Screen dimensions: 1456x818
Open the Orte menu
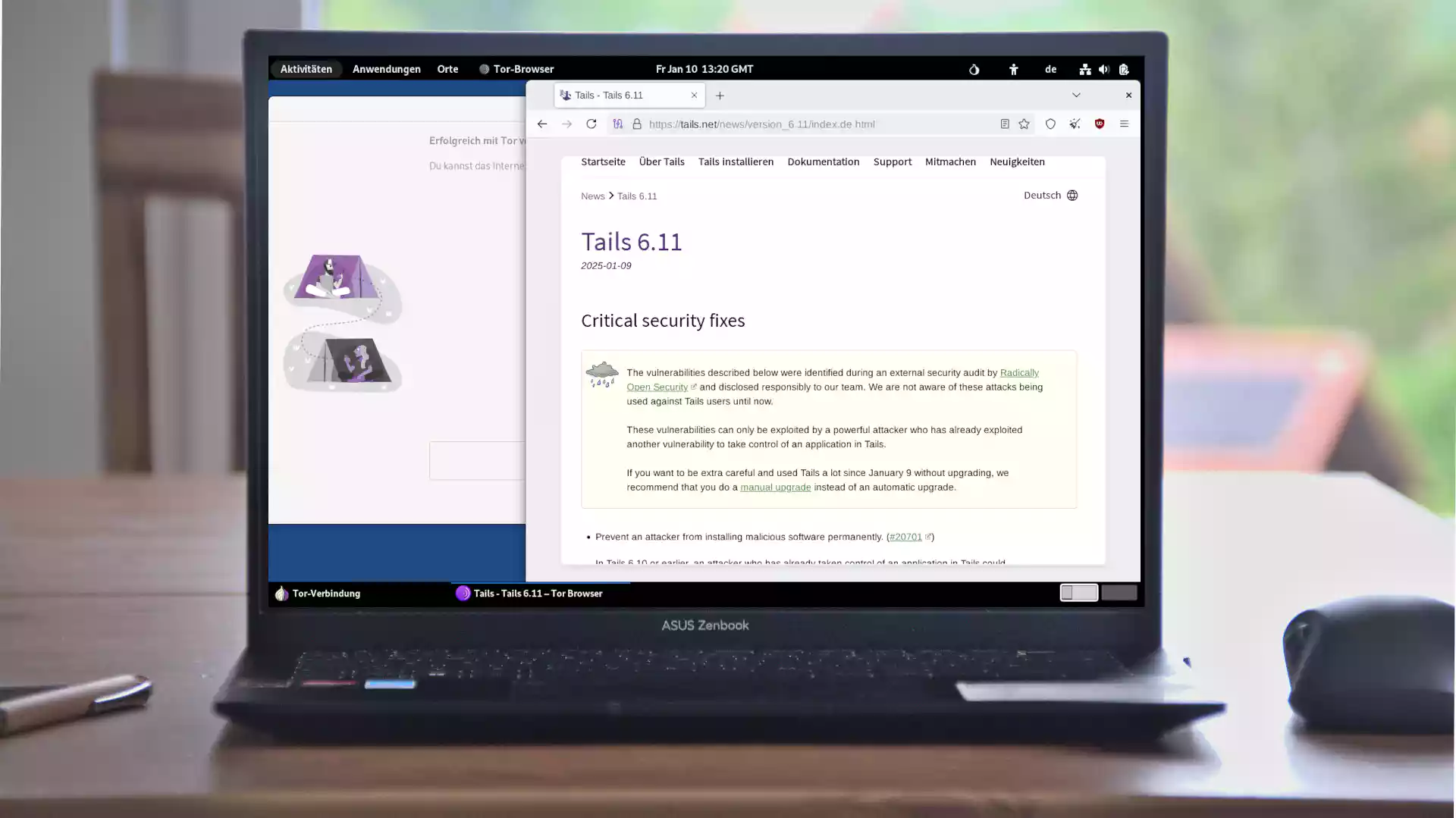pos(447,69)
